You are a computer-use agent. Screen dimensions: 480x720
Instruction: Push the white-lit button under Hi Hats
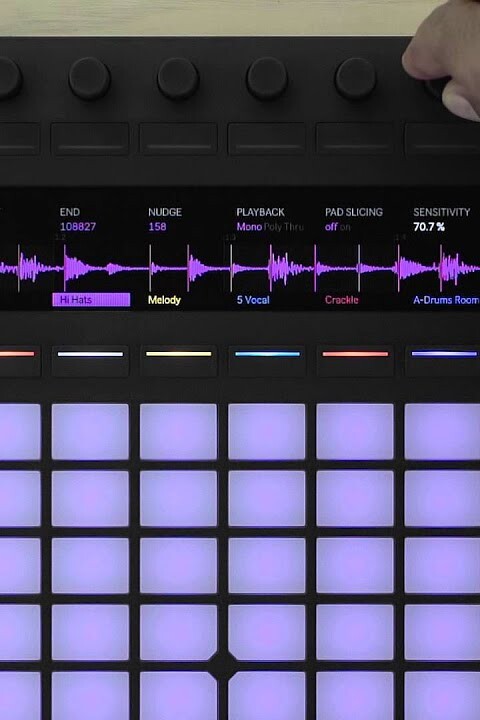[x=90, y=354]
